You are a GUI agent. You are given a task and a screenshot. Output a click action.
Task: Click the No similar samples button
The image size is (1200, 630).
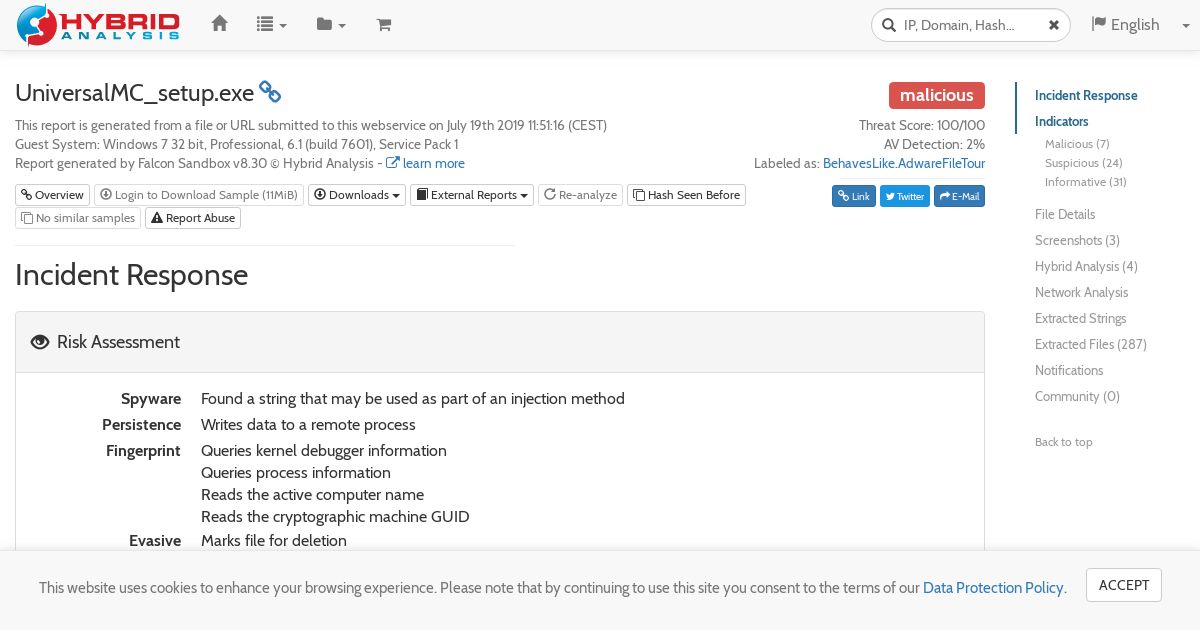78,218
